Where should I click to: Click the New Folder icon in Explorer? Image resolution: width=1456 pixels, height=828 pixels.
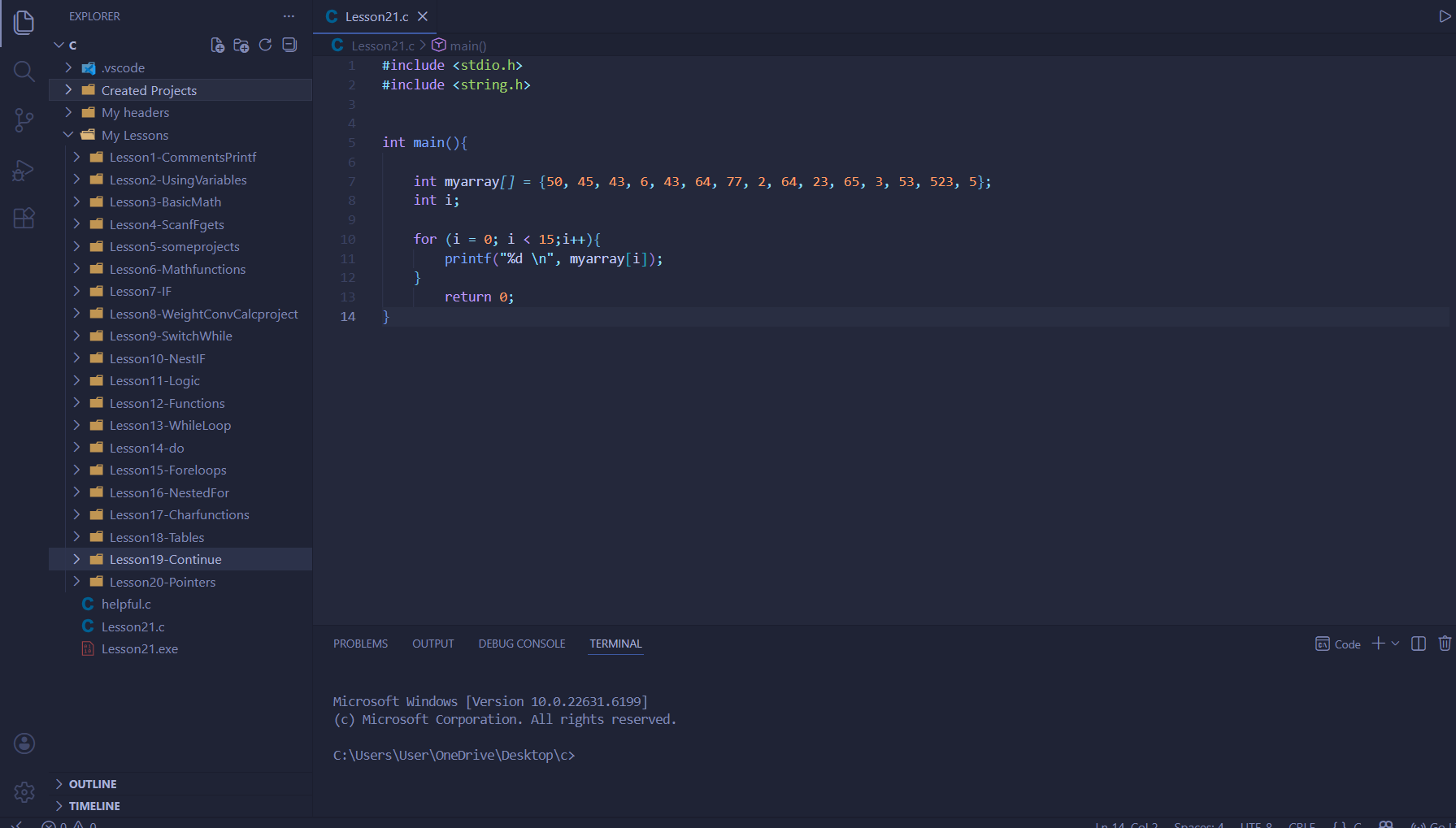(241, 46)
